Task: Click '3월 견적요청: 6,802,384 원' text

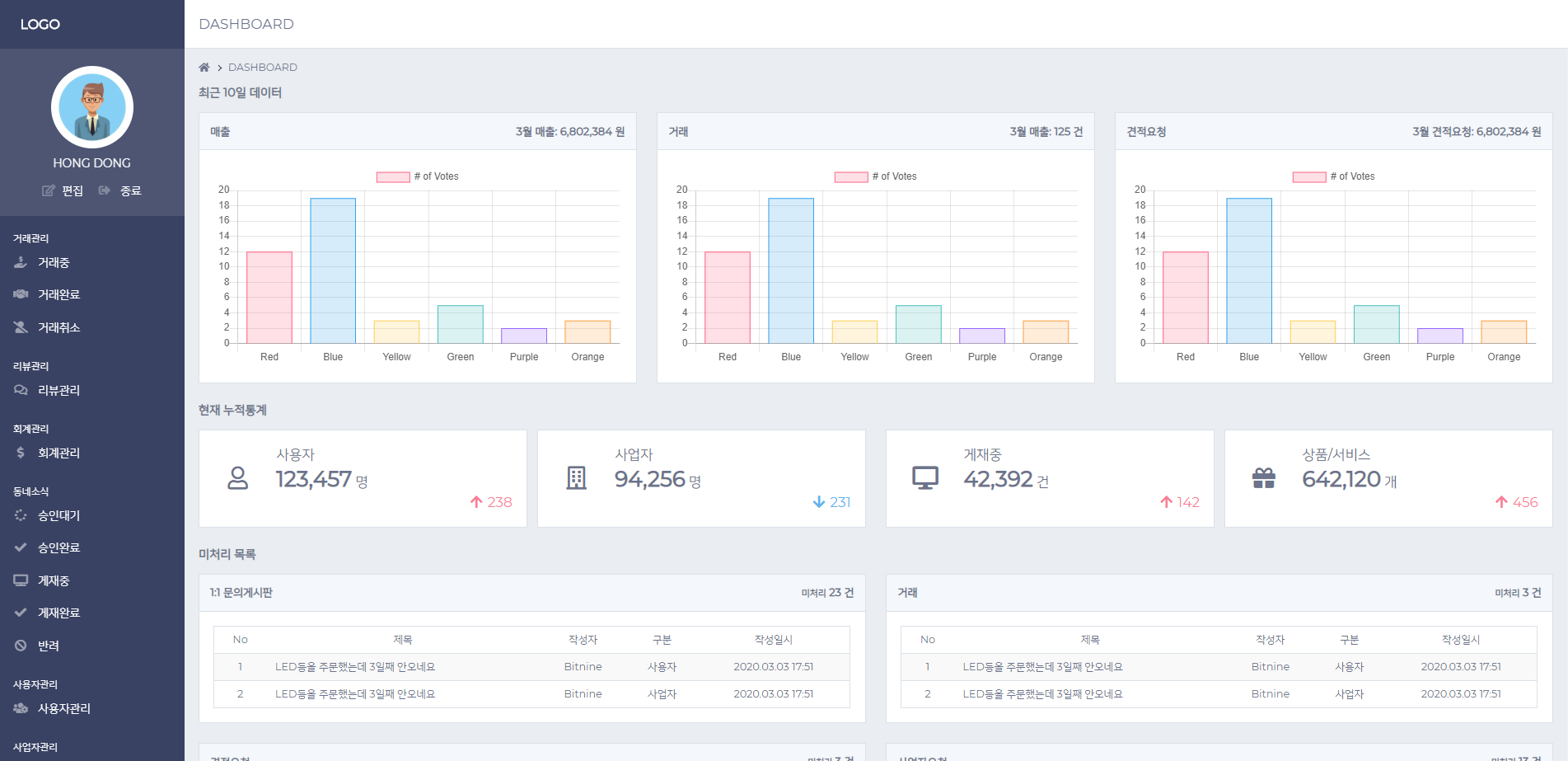Action: [x=1477, y=132]
